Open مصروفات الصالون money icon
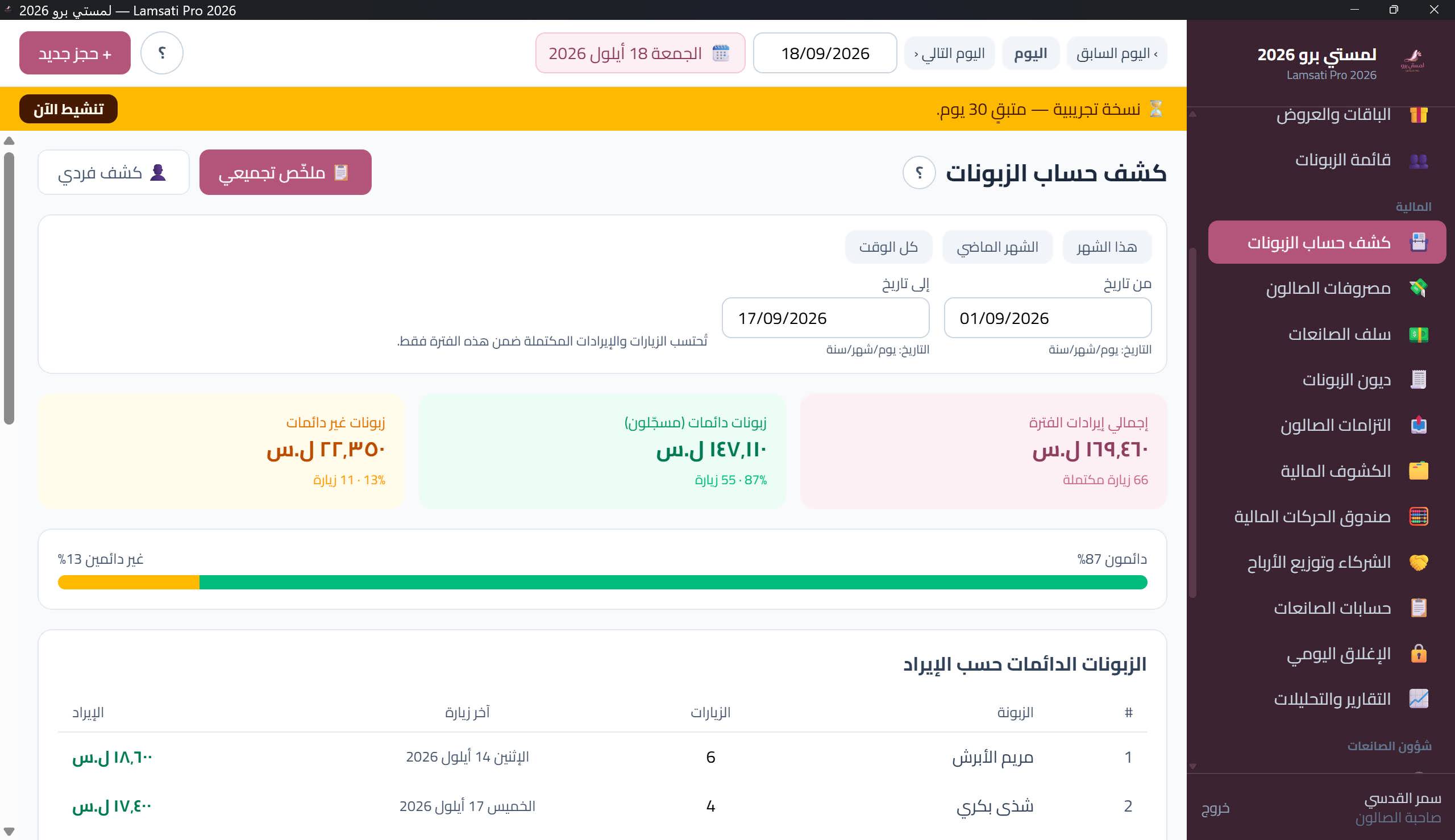 1418,288
